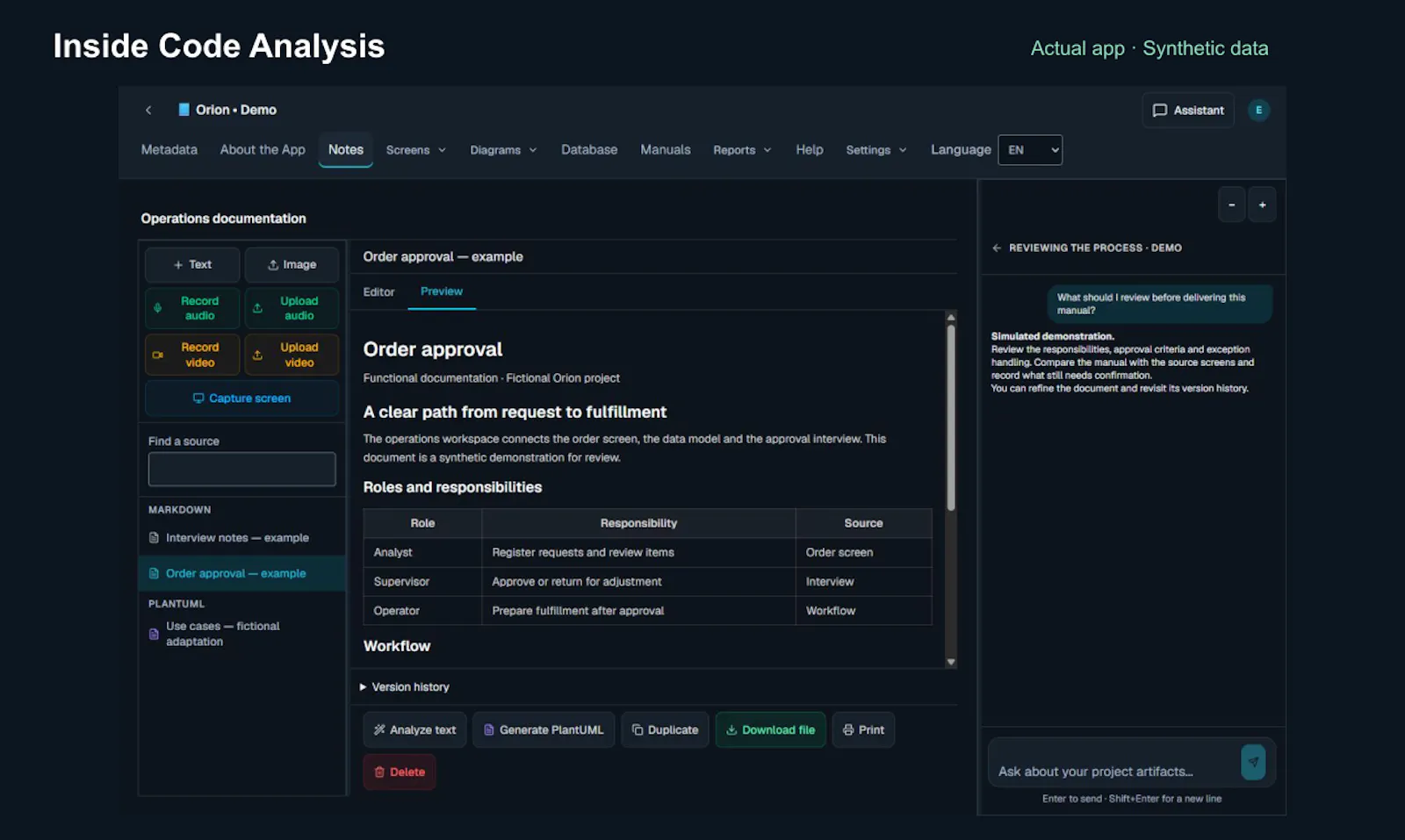
Task: Start Record audio
Action: click(x=192, y=308)
